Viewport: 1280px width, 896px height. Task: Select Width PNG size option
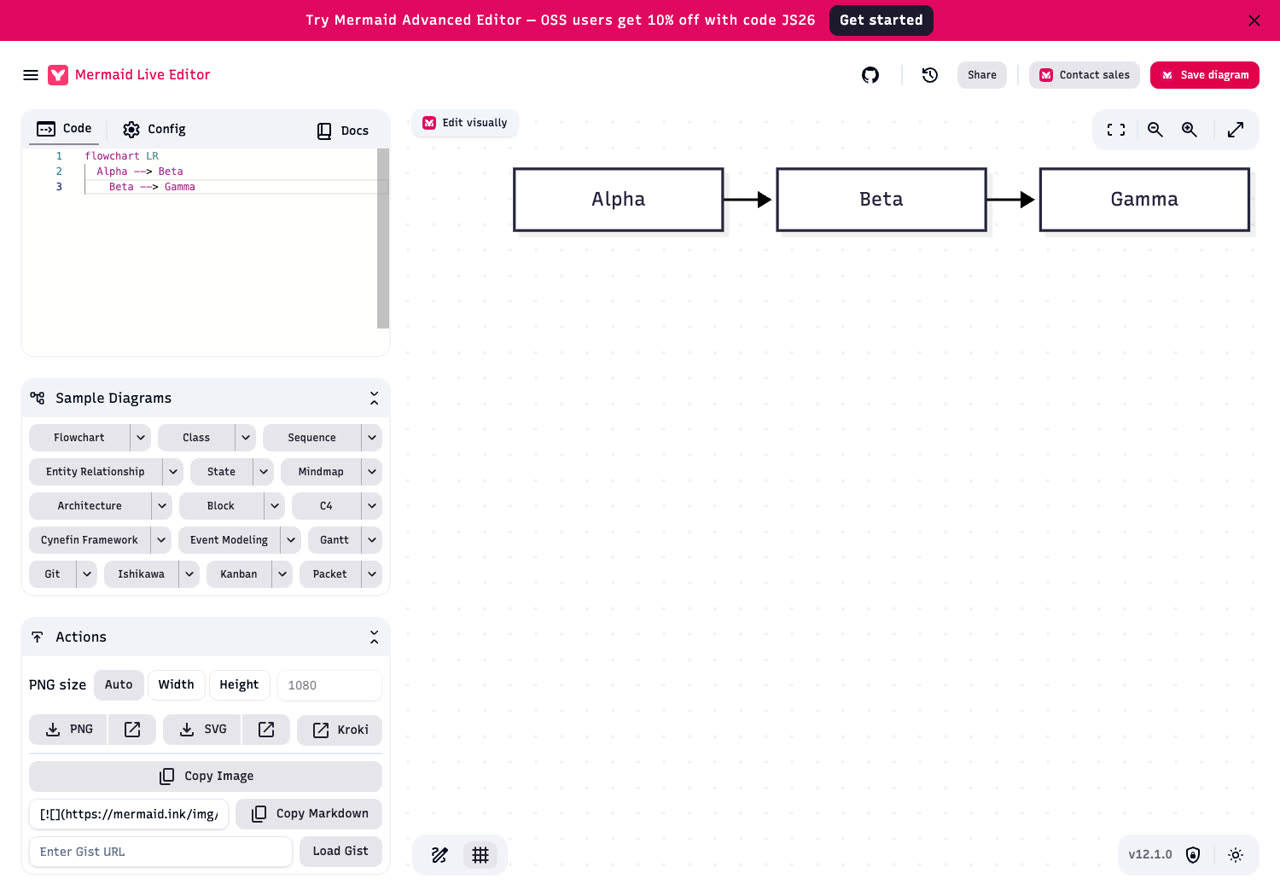coord(176,685)
